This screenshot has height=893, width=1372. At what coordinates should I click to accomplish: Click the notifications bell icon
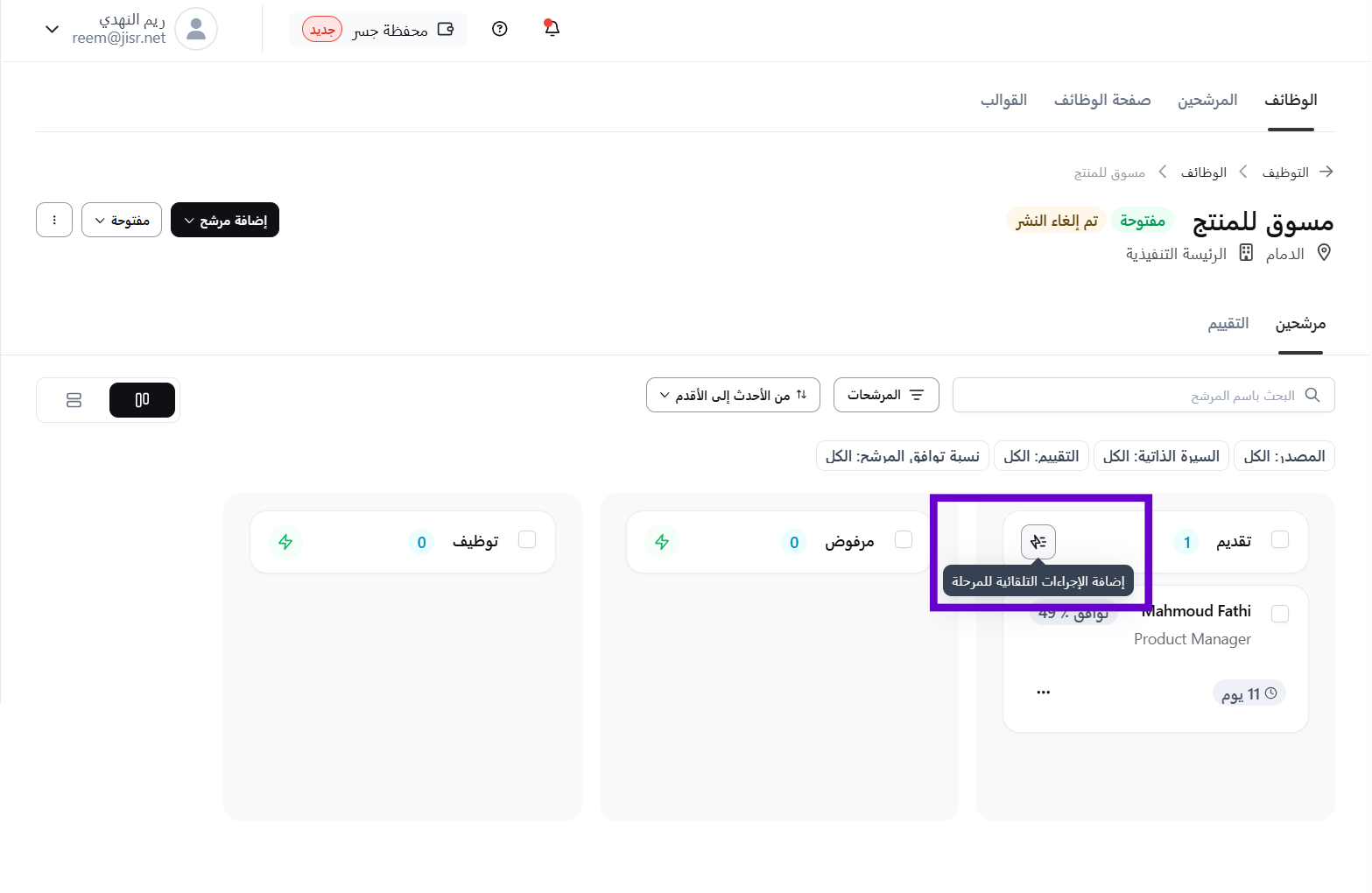(552, 29)
